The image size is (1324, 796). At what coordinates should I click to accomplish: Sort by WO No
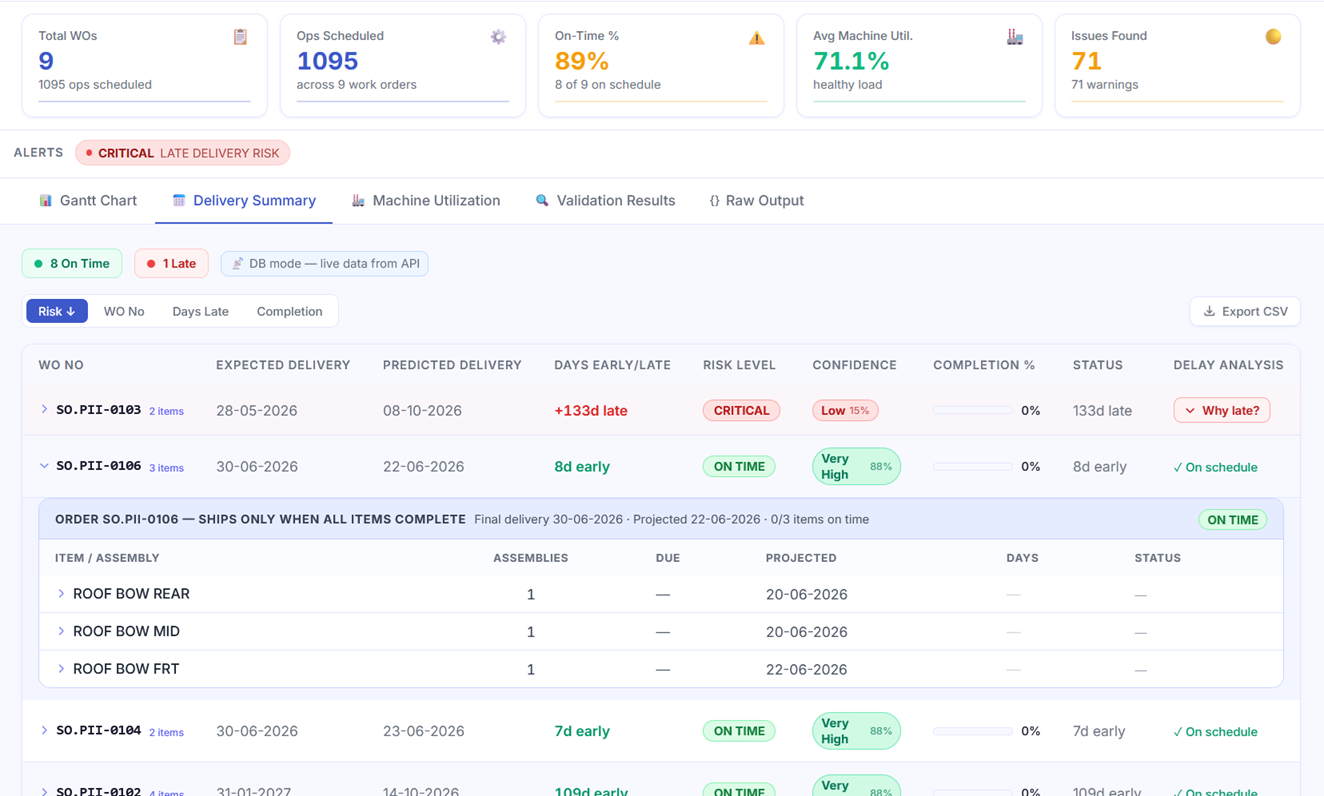(x=124, y=311)
